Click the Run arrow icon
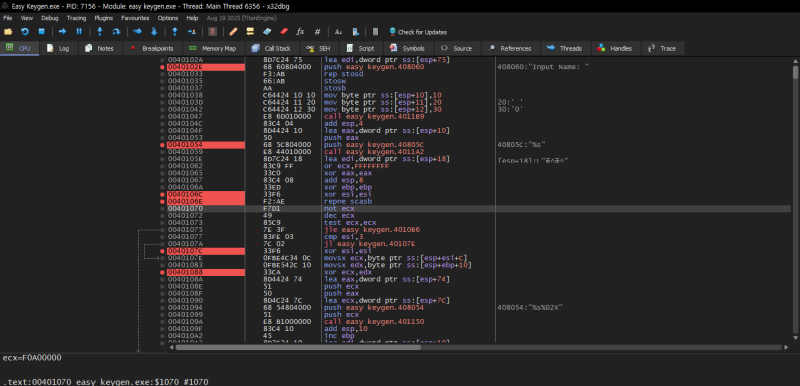800x386 pixels. point(62,32)
